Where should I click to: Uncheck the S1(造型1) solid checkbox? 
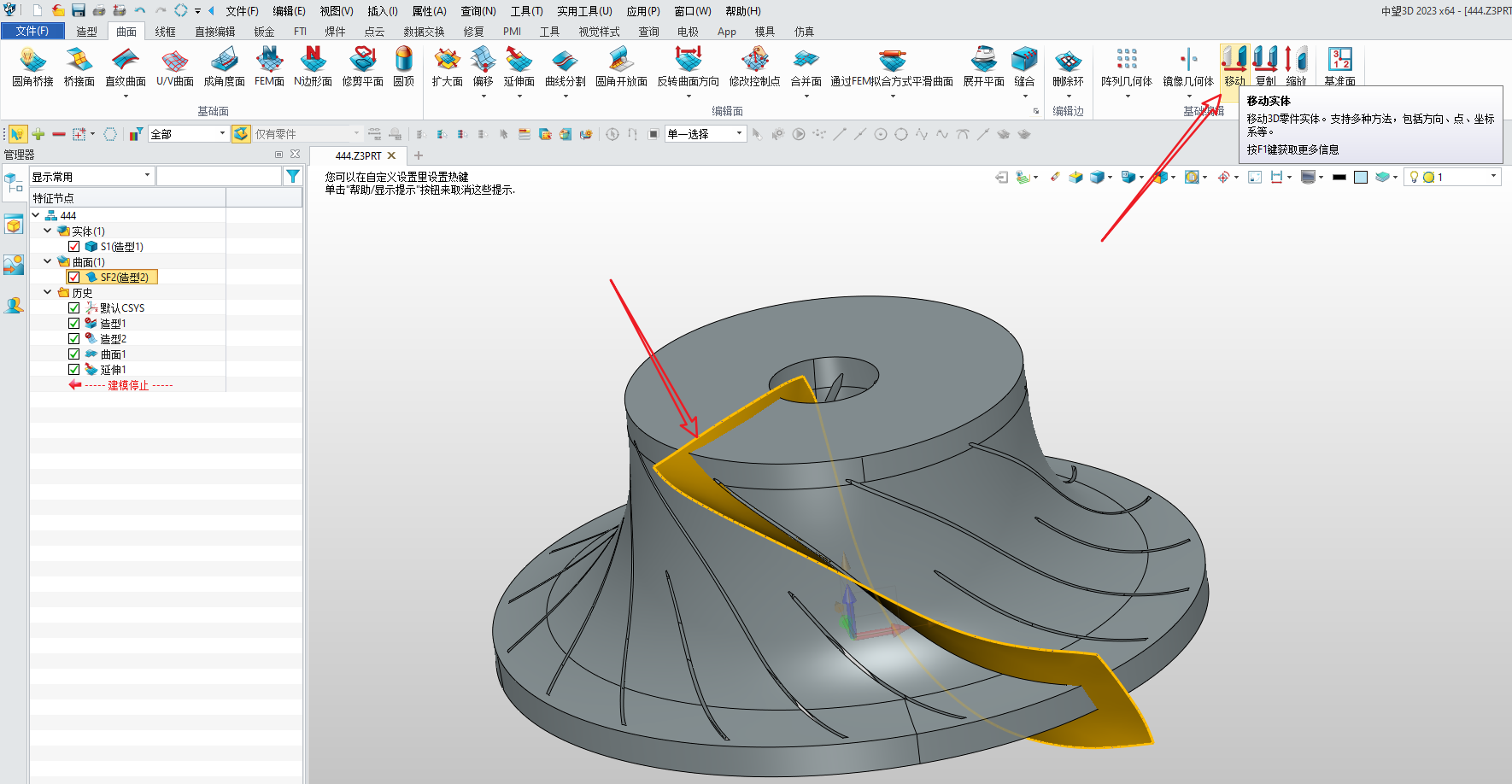tap(74, 247)
